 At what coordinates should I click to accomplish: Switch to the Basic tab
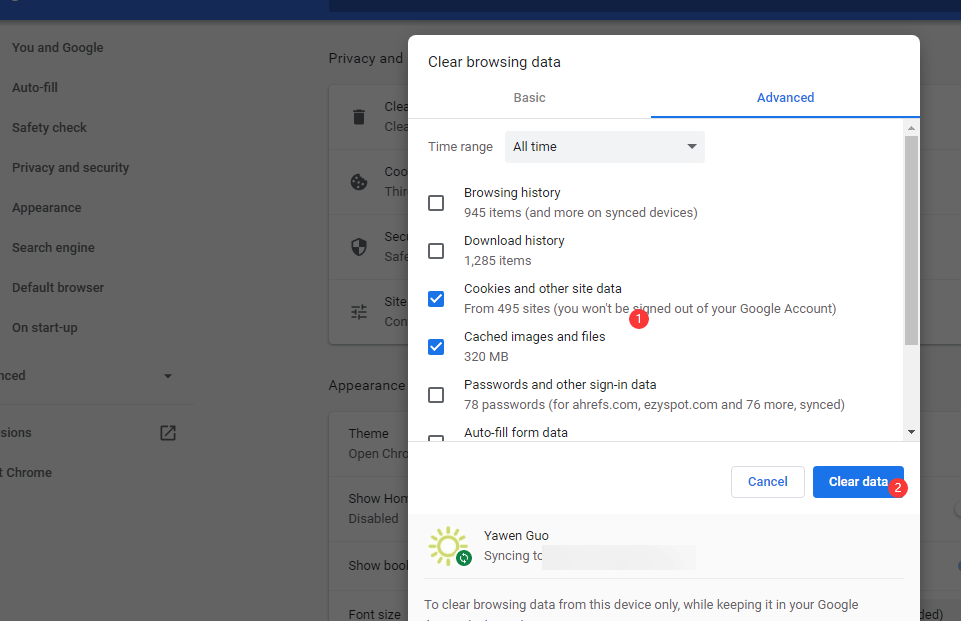click(529, 98)
